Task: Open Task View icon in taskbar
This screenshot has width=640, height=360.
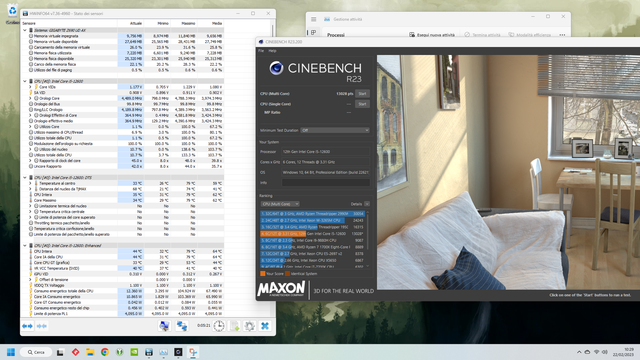Action: click(x=60, y=352)
